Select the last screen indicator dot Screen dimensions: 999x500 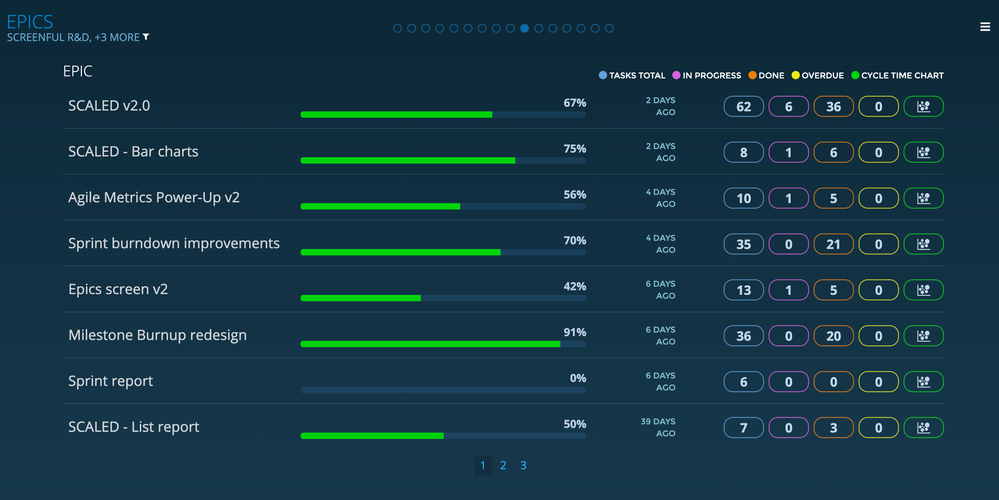point(609,28)
